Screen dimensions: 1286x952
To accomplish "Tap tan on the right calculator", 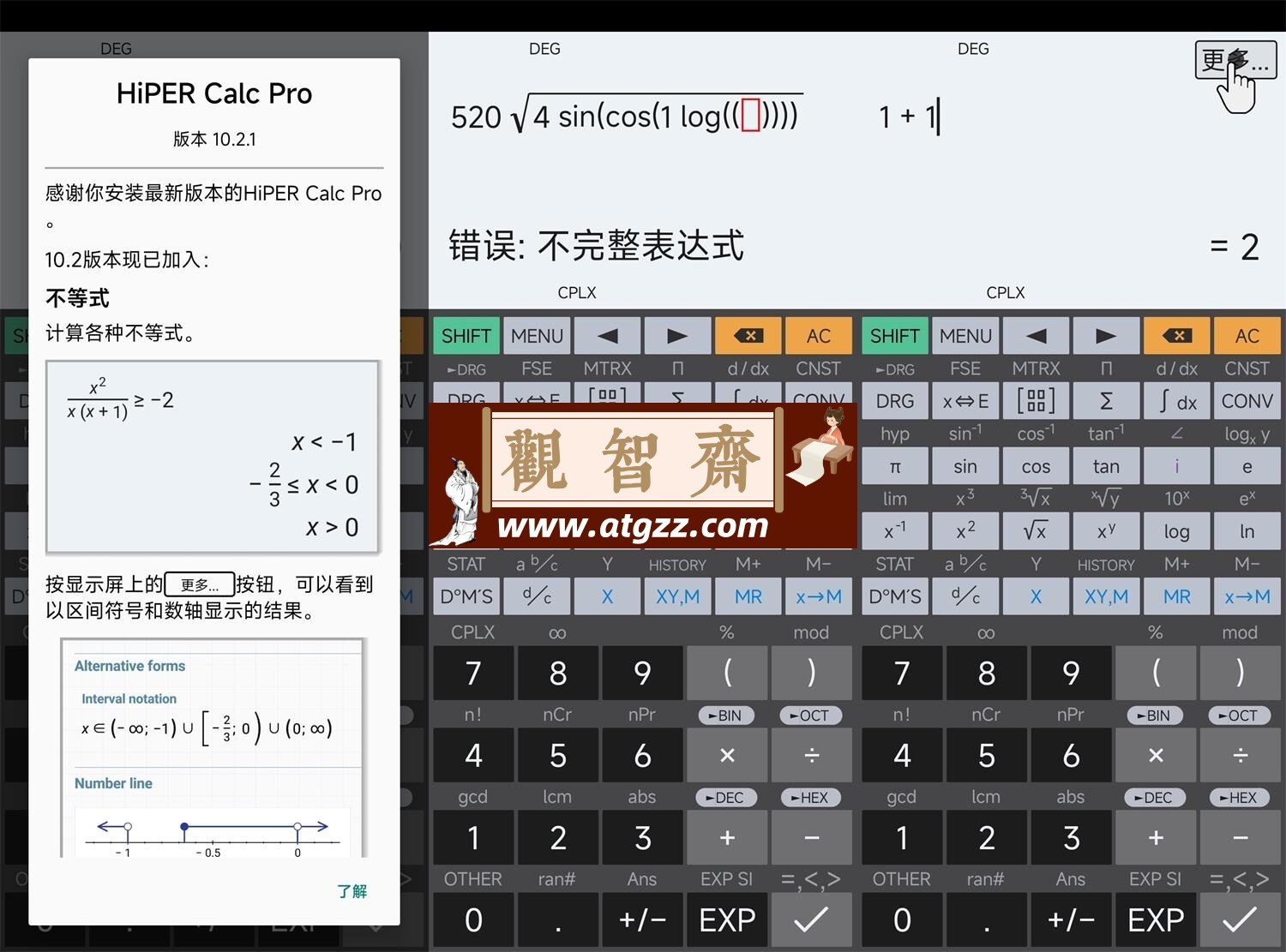I will point(1106,466).
